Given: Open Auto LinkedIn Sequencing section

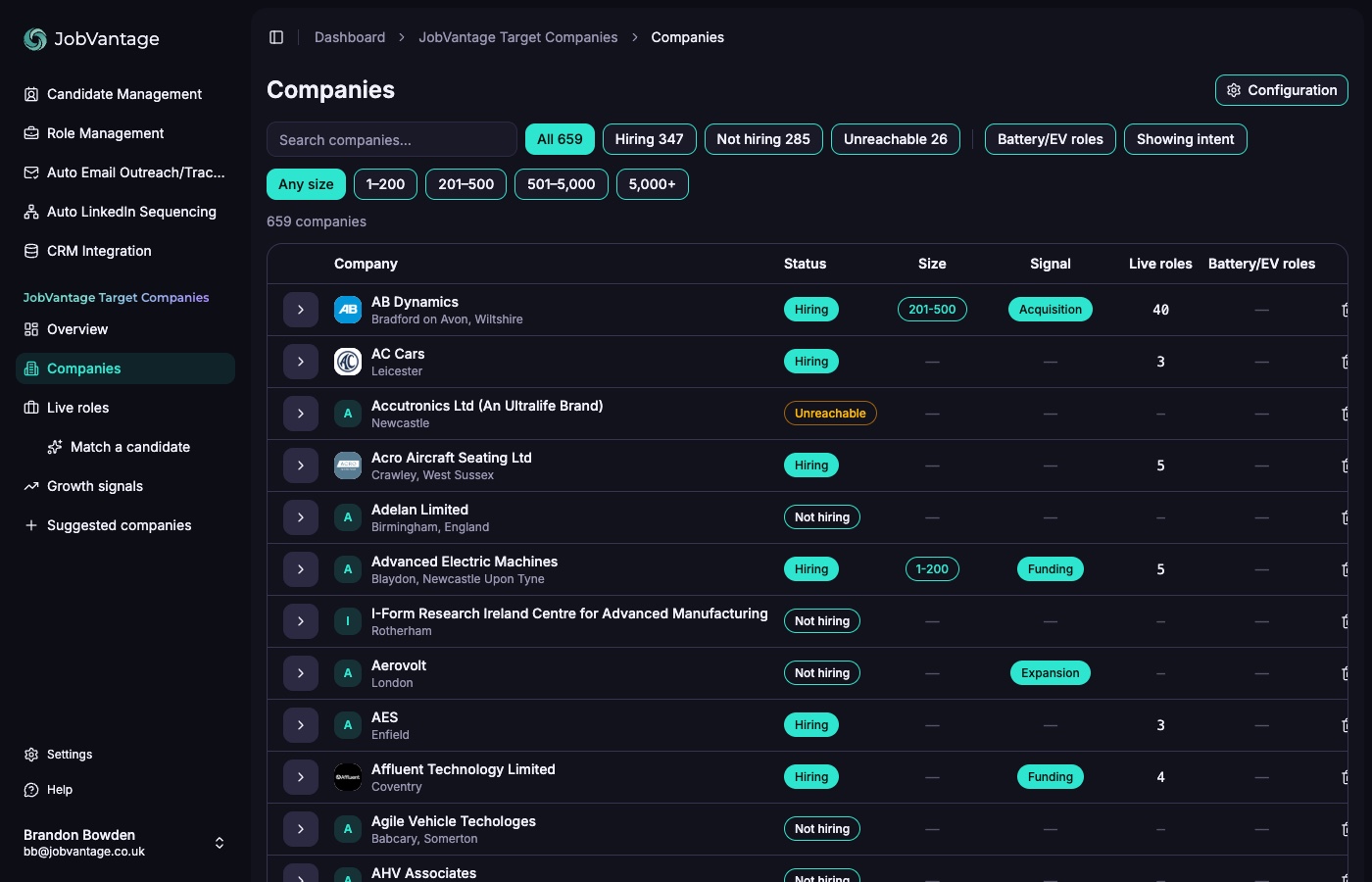Looking at the screenshot, I should [x=125, y=212].
